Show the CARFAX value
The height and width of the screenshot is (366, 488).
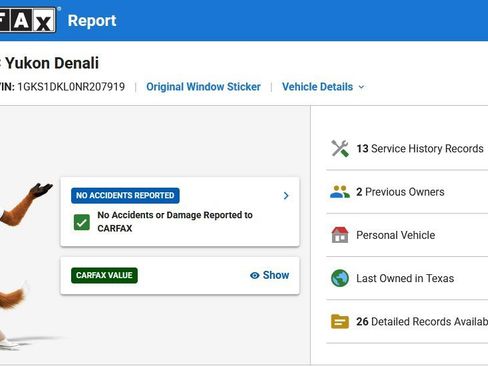pyautogui.click(x=270, y=275)
